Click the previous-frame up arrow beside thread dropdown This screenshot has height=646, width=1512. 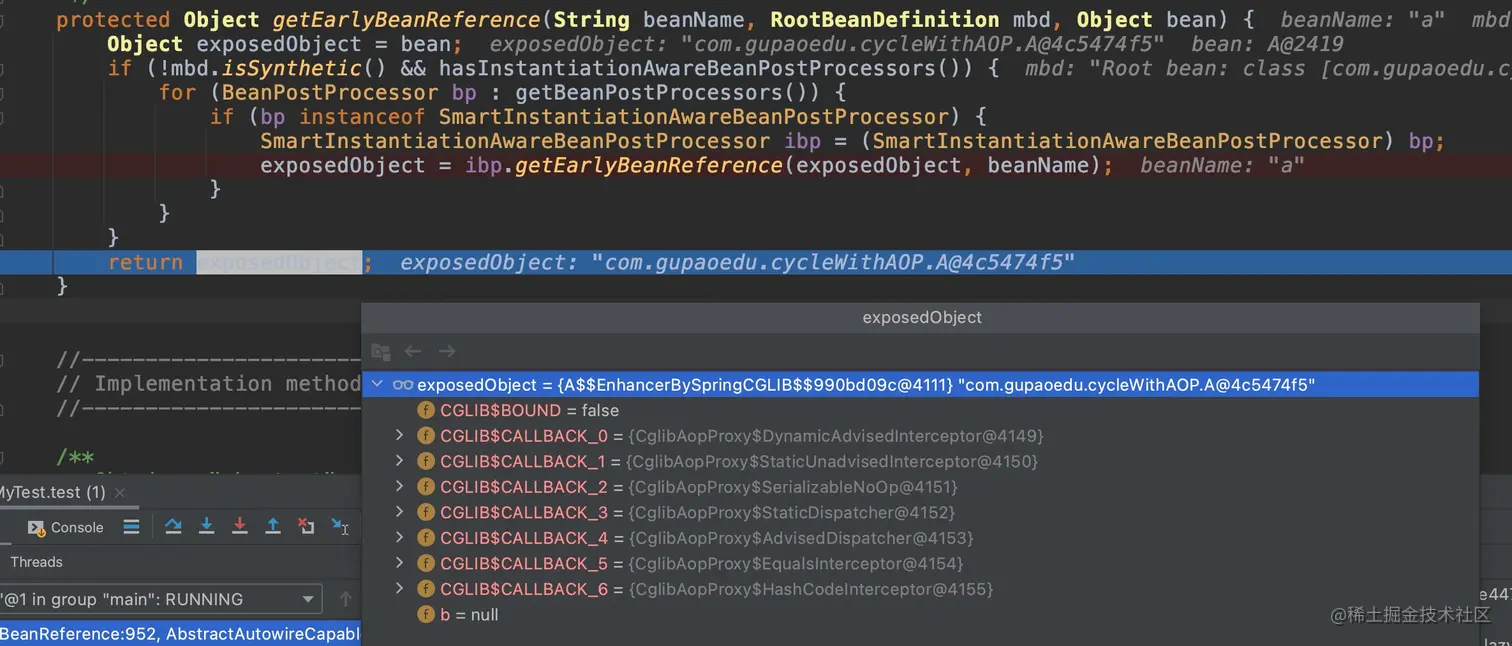(346, 599)
